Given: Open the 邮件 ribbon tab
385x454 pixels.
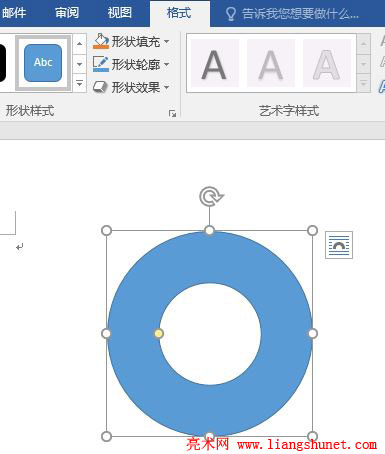Looking at the screenshot, I should pos(14,13).
